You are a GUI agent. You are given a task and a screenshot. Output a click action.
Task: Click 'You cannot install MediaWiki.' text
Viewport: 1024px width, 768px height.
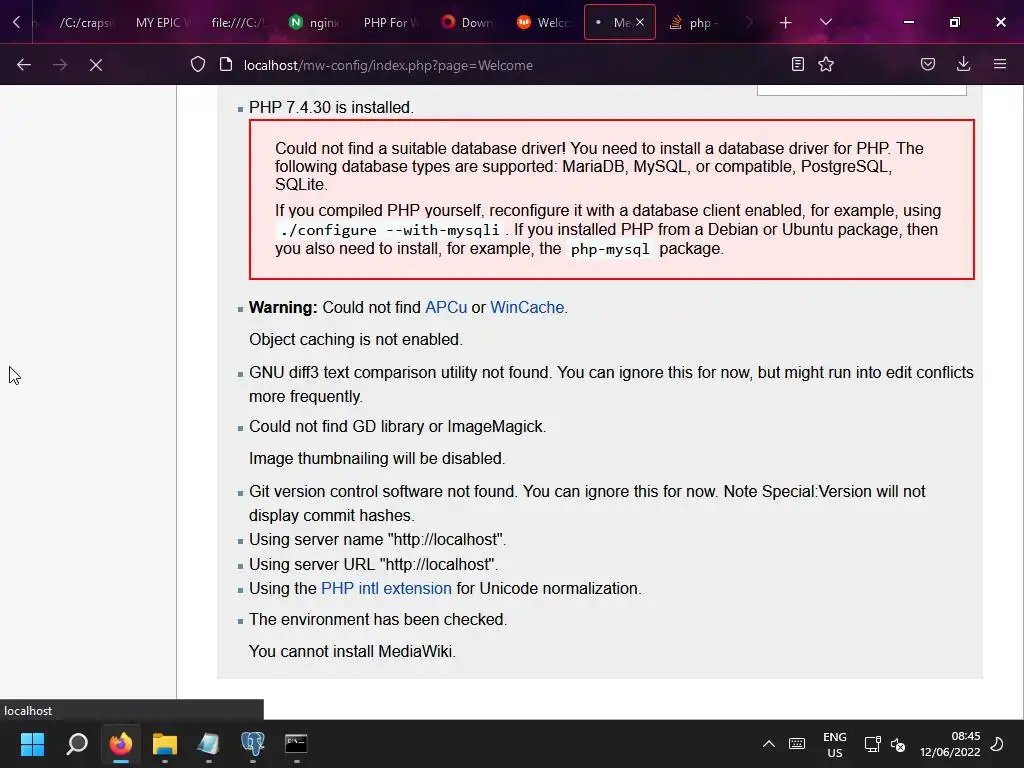(x=352, y=652)
